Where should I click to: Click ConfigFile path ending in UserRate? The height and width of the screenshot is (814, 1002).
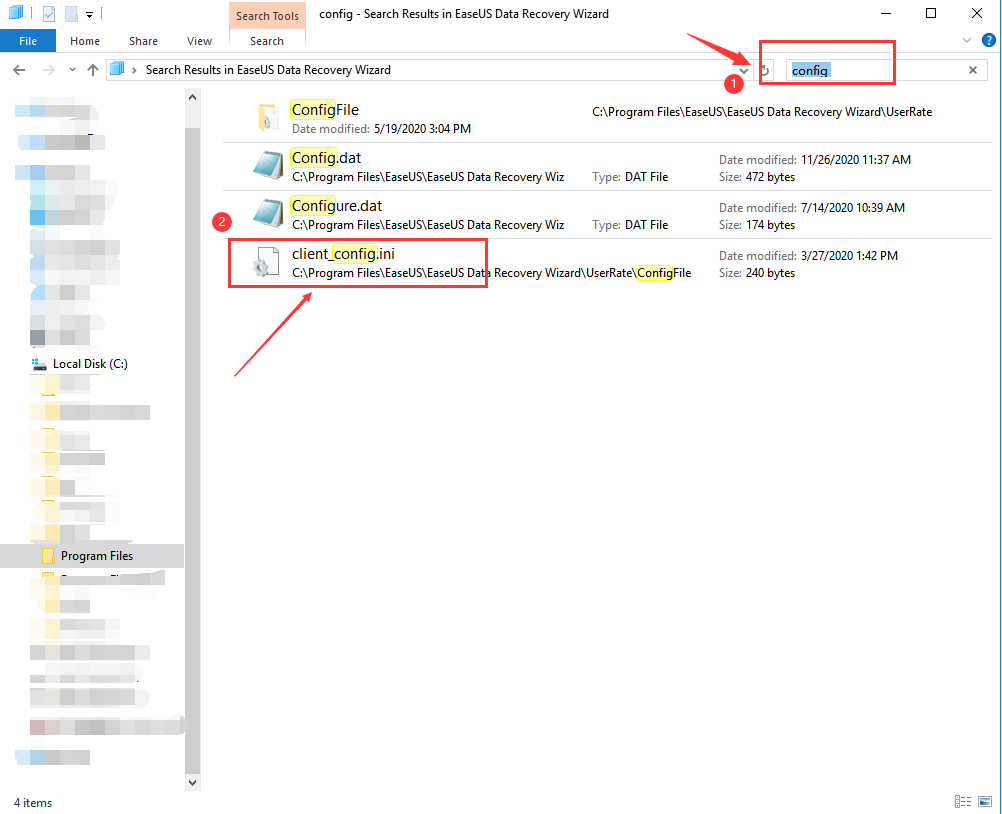762,112
